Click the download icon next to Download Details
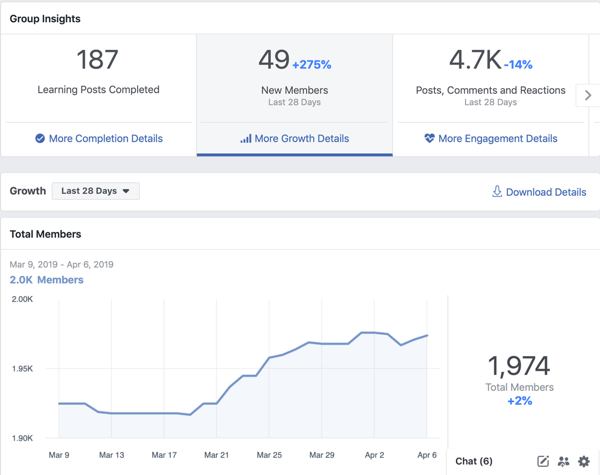Screen dimensions: 600x475 click(497, 191)
